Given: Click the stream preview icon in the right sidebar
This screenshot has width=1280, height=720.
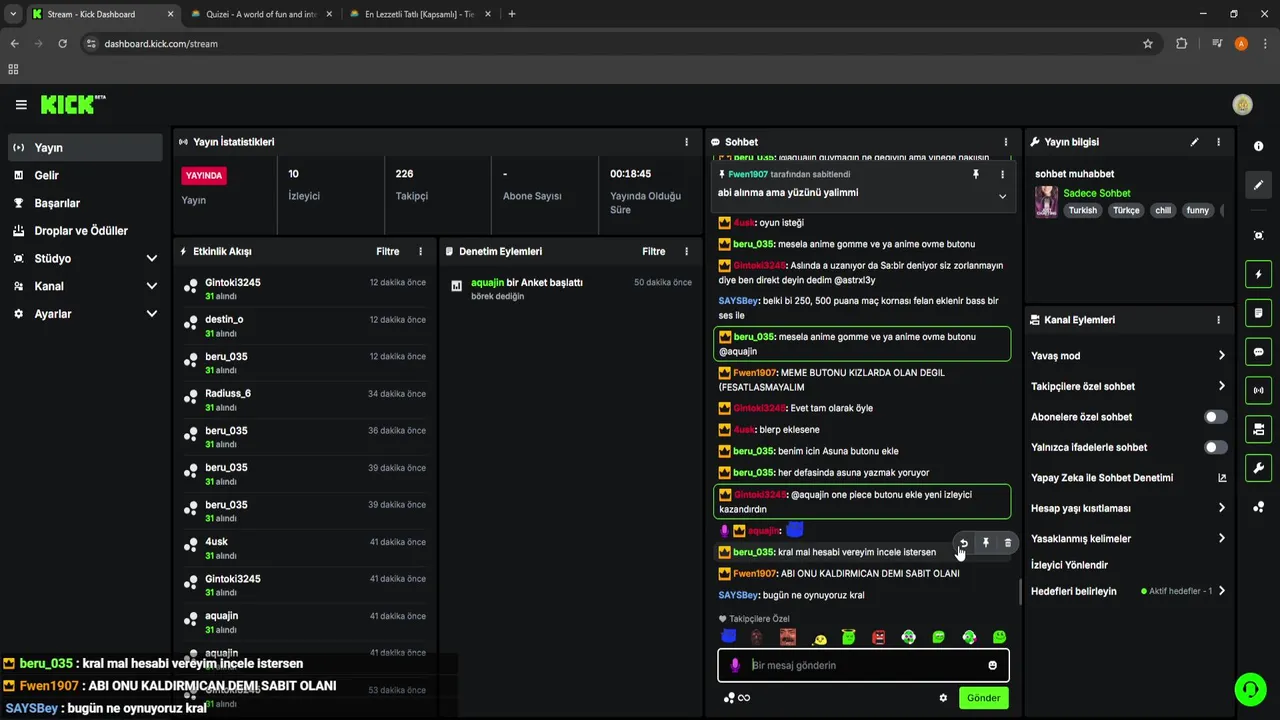Looking at the screenshot, I should (x=1258, y=235).
